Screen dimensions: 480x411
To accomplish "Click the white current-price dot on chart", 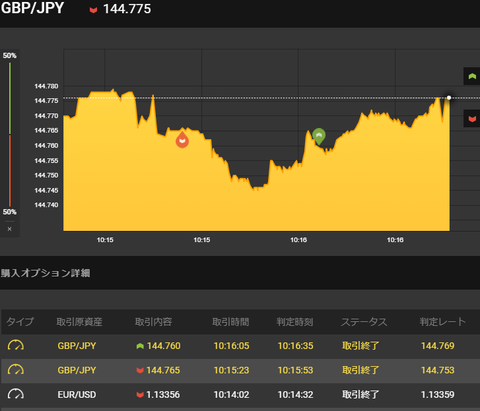I will (x=449, y=98).
